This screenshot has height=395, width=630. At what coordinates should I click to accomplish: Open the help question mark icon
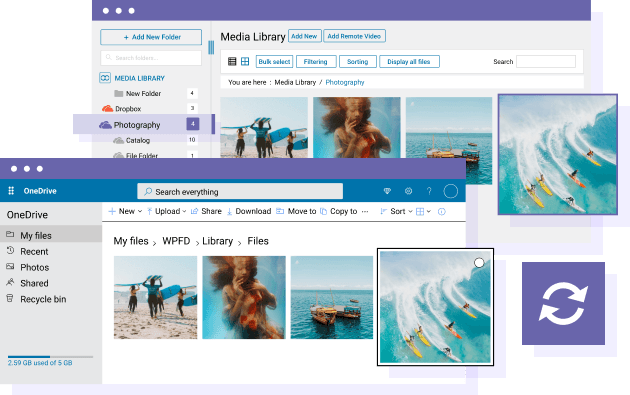pos(429,191)
